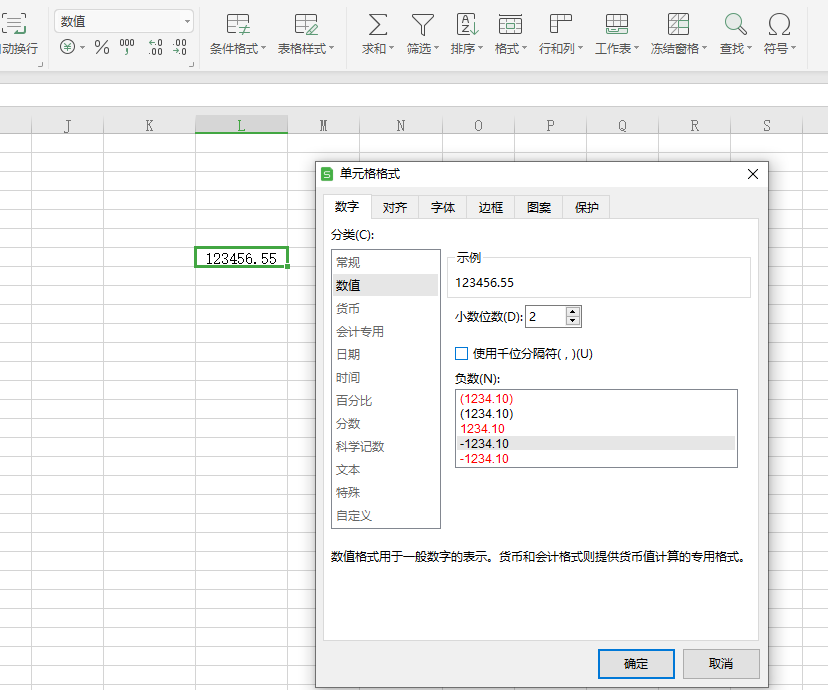Image resolution: width=828 pixels, height=690 pixels.
Task: Choose red 1234.10 negative format without sign
Action: [x=596, y=429]
